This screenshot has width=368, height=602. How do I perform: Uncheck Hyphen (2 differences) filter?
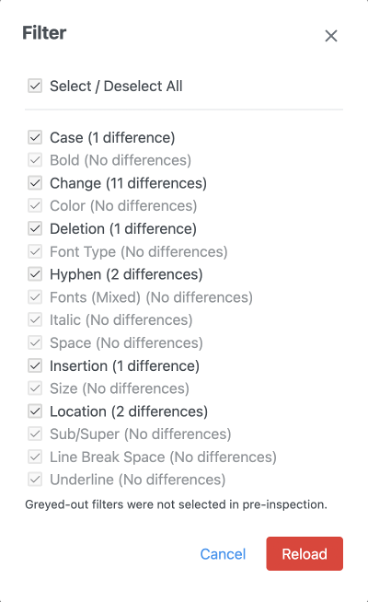pyautogui.click(x=35, y=275)
